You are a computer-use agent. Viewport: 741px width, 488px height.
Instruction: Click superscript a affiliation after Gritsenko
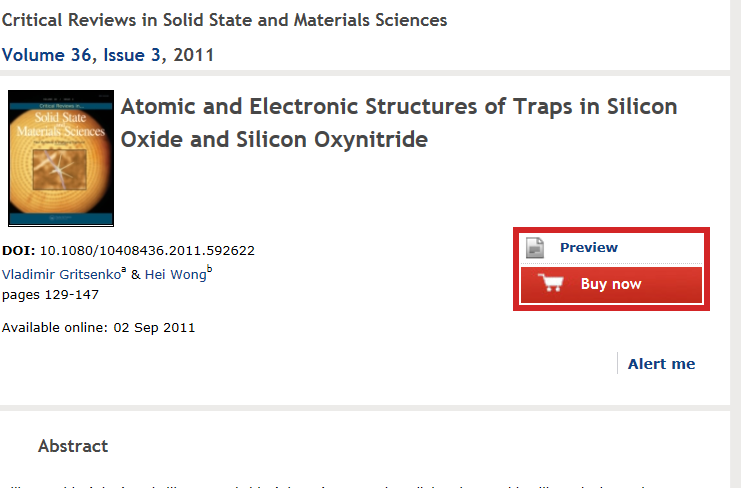point(122,270)
